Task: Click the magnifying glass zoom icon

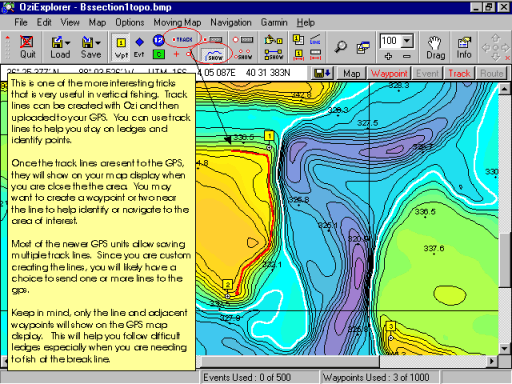Action: pyautogui.click(x=341, y=47)
